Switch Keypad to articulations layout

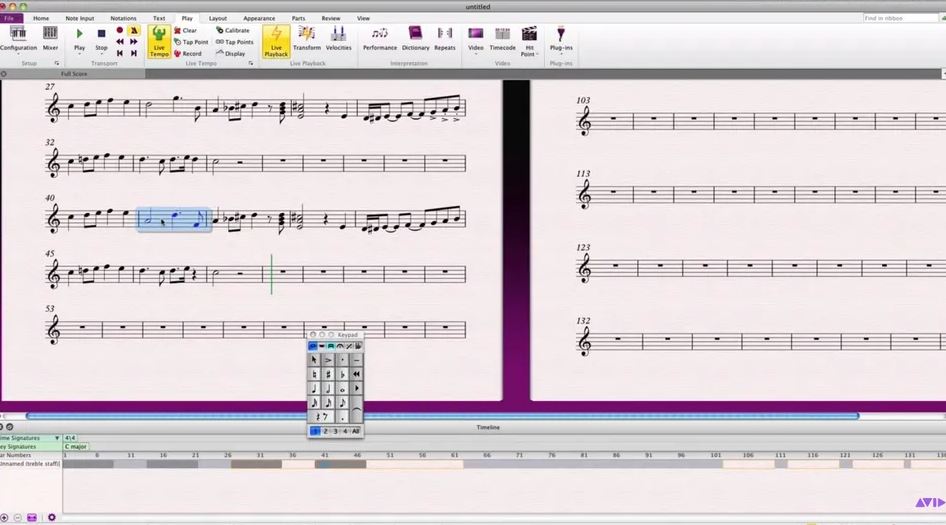340,346
